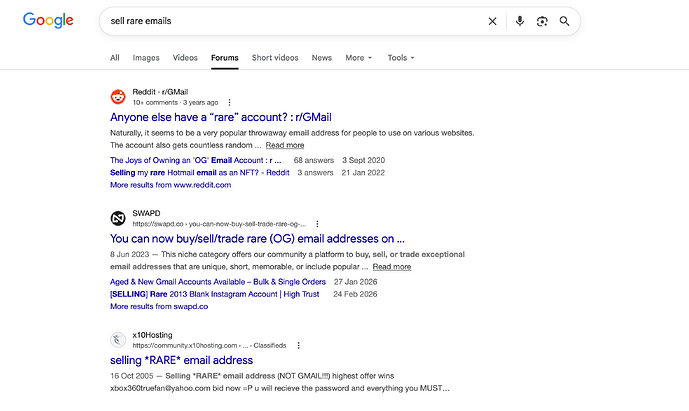Switch to the Short videos tab
689x411 pixels.
(x=275, y=58)
